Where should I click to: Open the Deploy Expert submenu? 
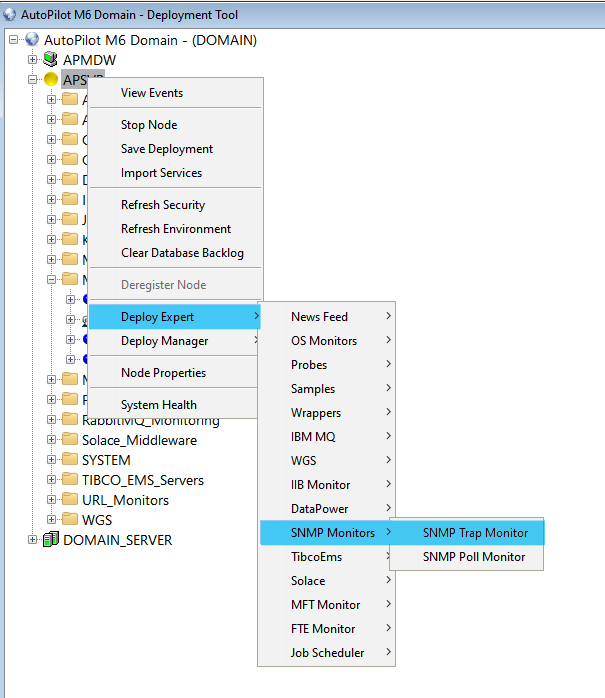coord(175,317)
